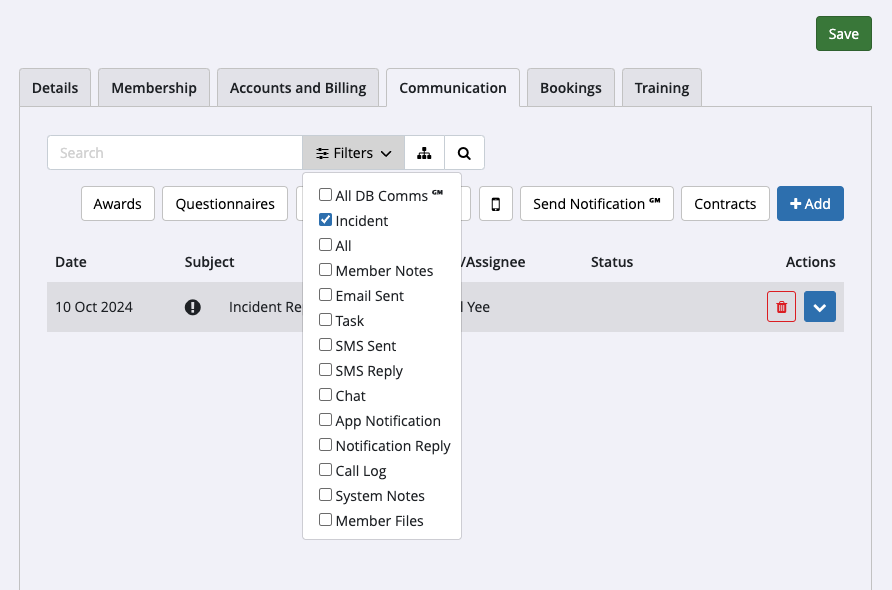This screenshot has height=590, width=892.
Task: Collapse the Filters dropdown menu
Action: (x=353, y=153)
